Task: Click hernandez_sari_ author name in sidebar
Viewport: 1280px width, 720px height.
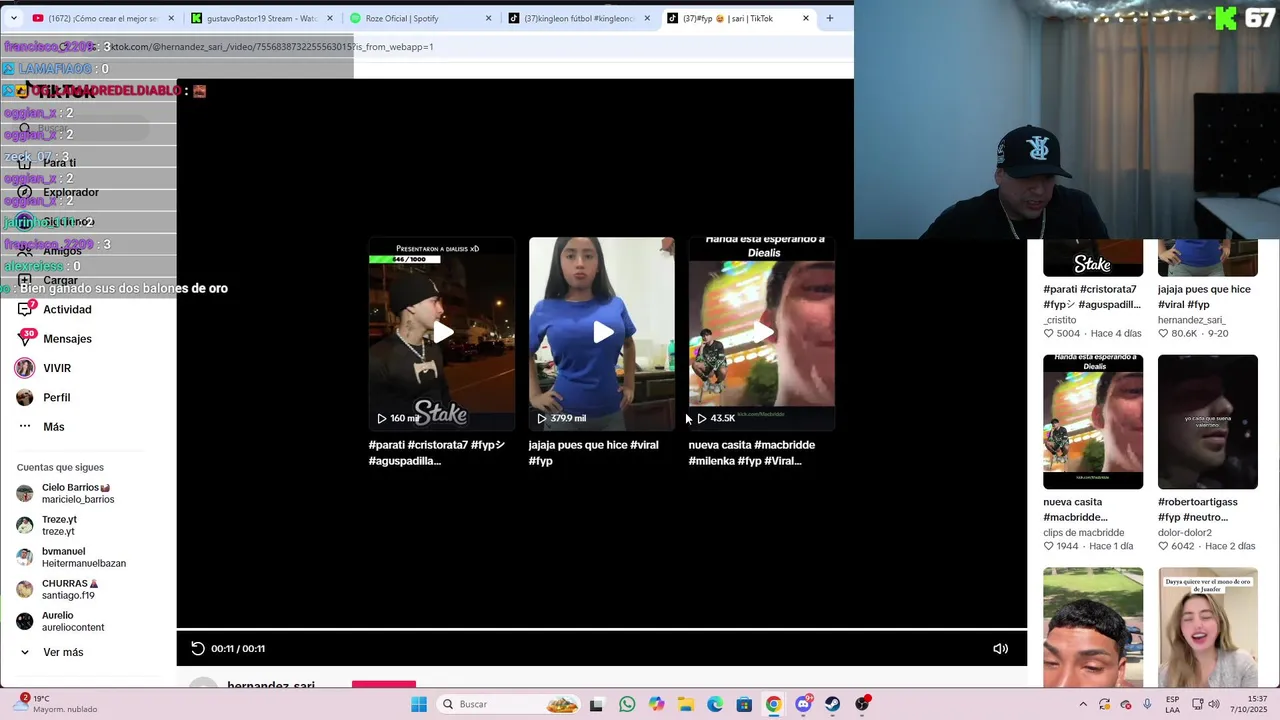Action: pos(1192,320)
